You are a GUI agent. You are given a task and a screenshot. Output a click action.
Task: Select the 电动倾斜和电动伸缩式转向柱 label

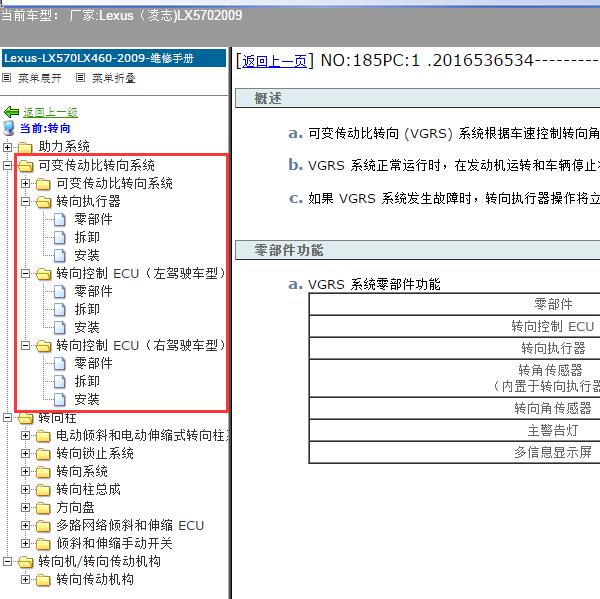[x=142, y=436]
